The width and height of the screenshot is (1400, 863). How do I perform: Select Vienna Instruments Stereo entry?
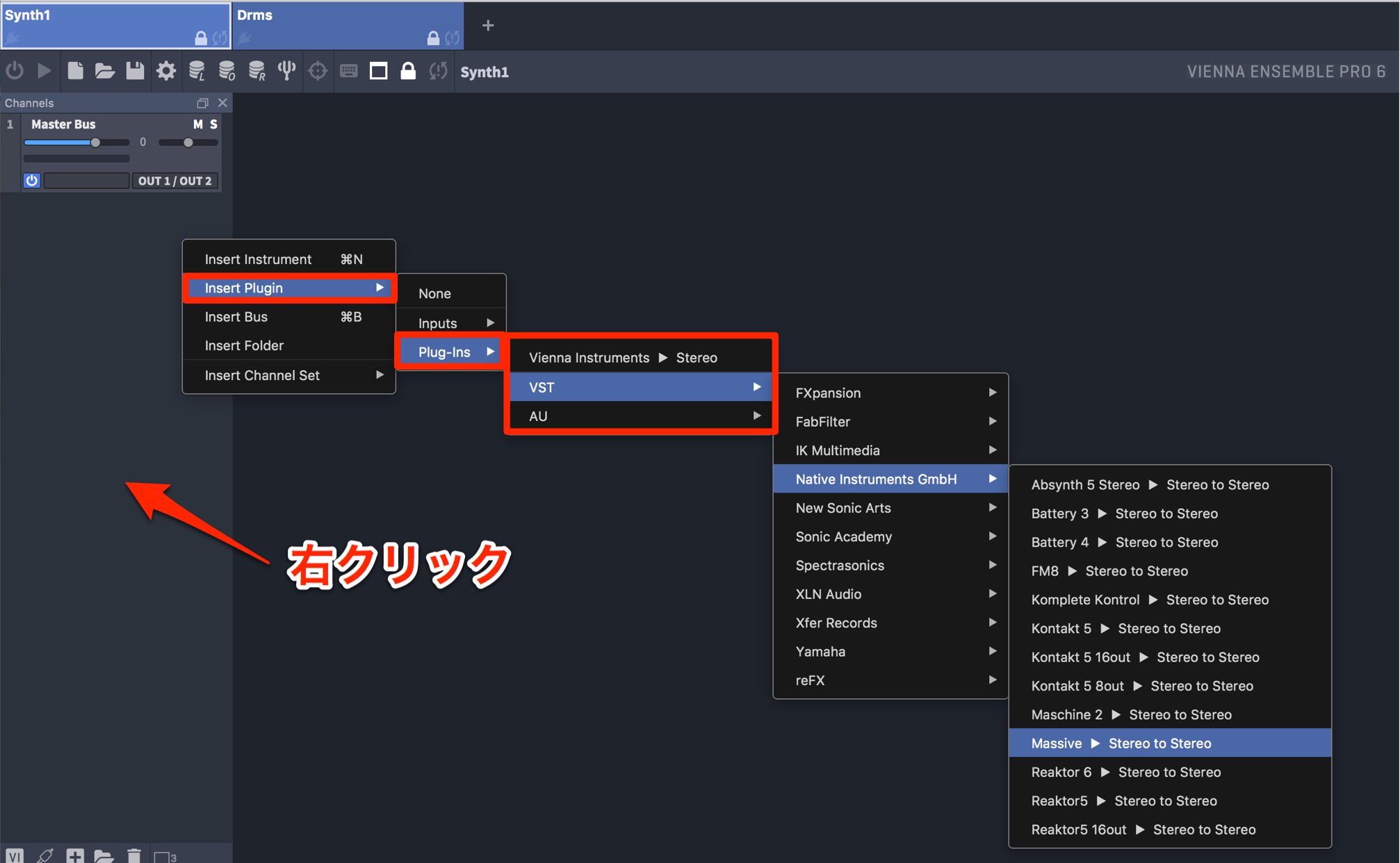tap(640, 358)
